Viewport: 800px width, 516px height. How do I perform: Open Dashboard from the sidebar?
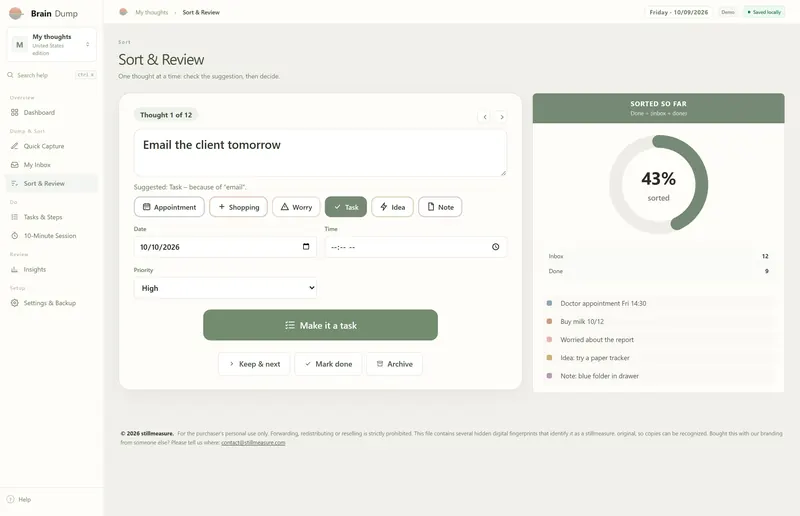(52, 112)
